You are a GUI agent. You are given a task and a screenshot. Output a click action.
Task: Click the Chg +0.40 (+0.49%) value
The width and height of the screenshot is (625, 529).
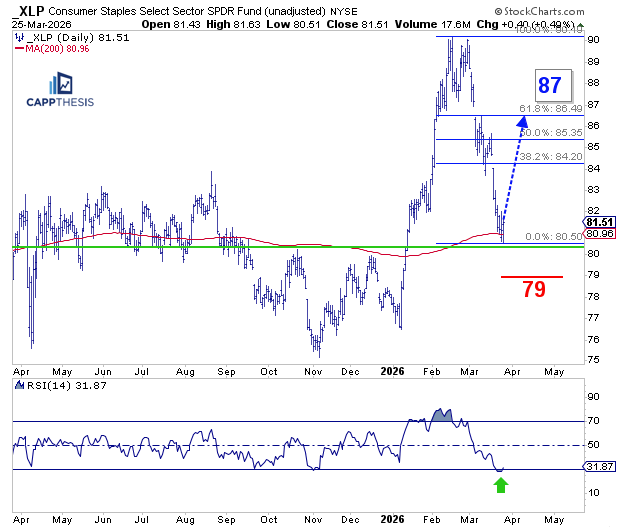pos(525,24)
